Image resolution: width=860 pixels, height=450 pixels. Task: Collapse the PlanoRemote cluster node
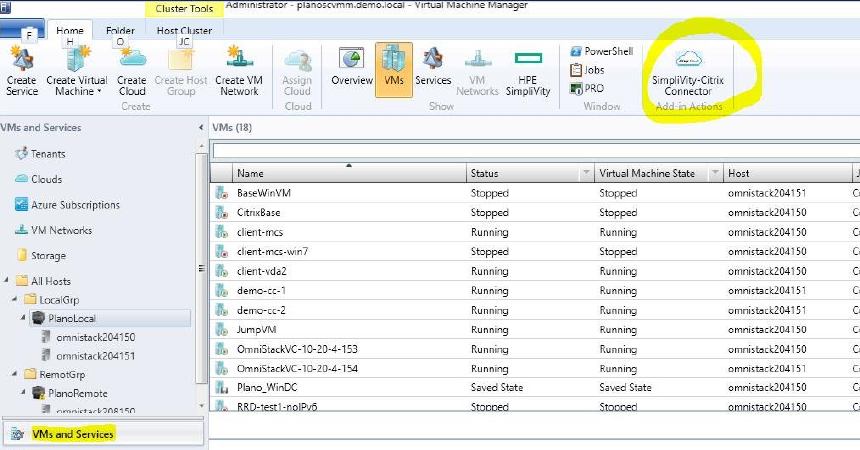pyautogui.click(x=23, y=392)
